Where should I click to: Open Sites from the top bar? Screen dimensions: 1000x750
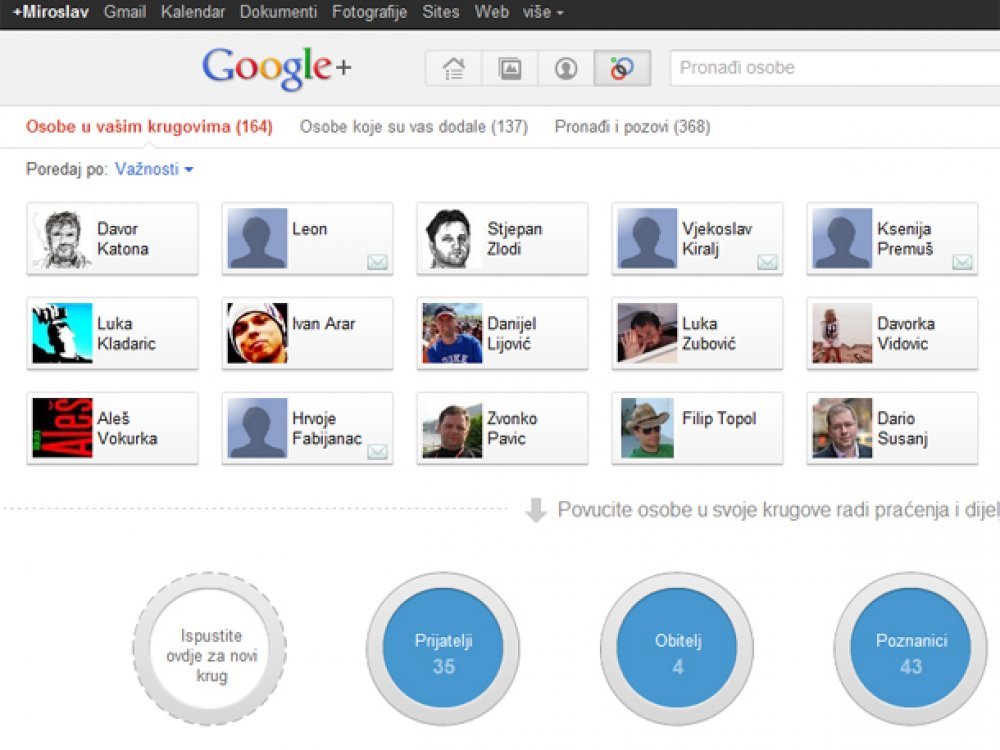[x=441, y=12]
